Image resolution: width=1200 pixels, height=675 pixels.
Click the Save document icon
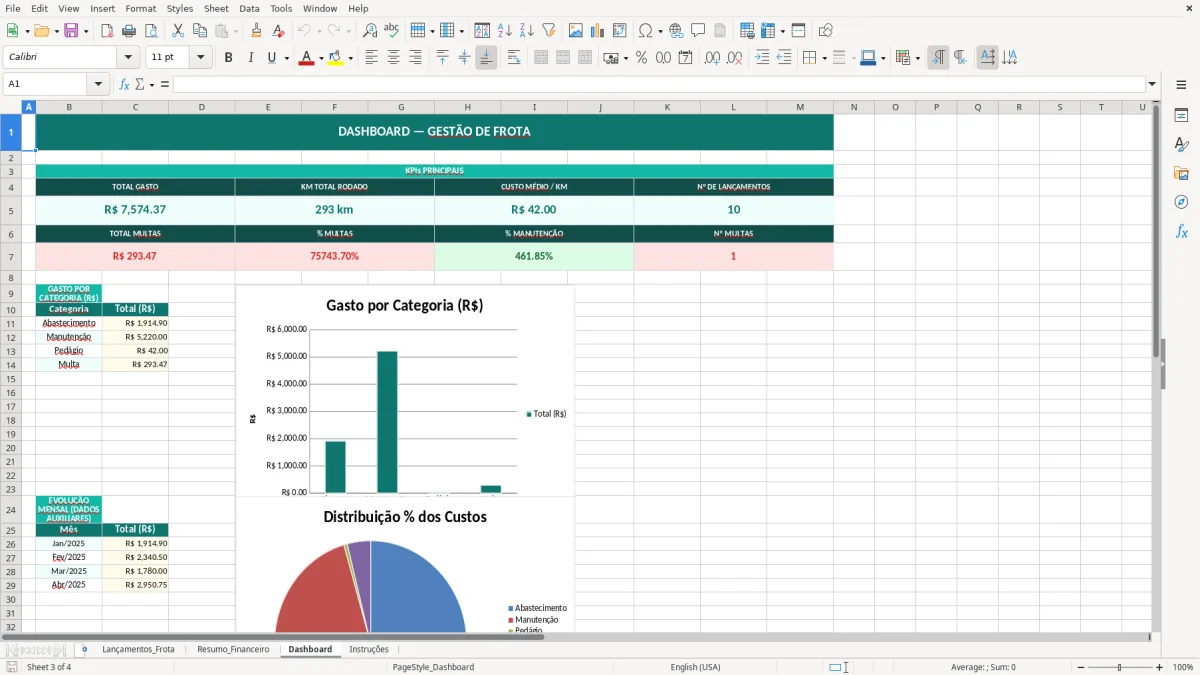point(71,31)
